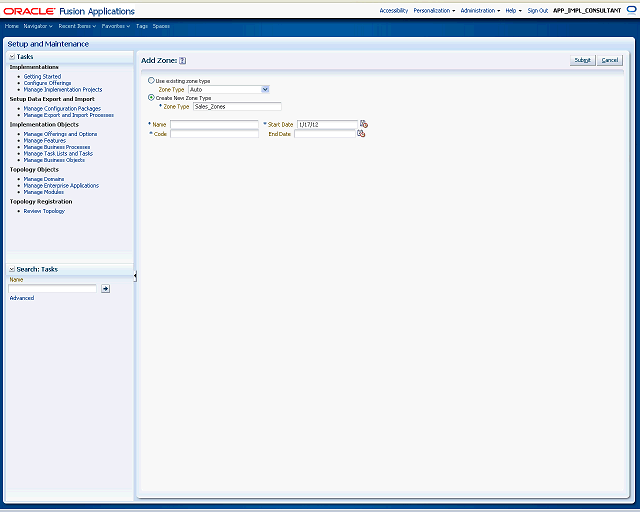Open Manage Domains
Screen dimensions: 640x512
click(x=44, y=179)
